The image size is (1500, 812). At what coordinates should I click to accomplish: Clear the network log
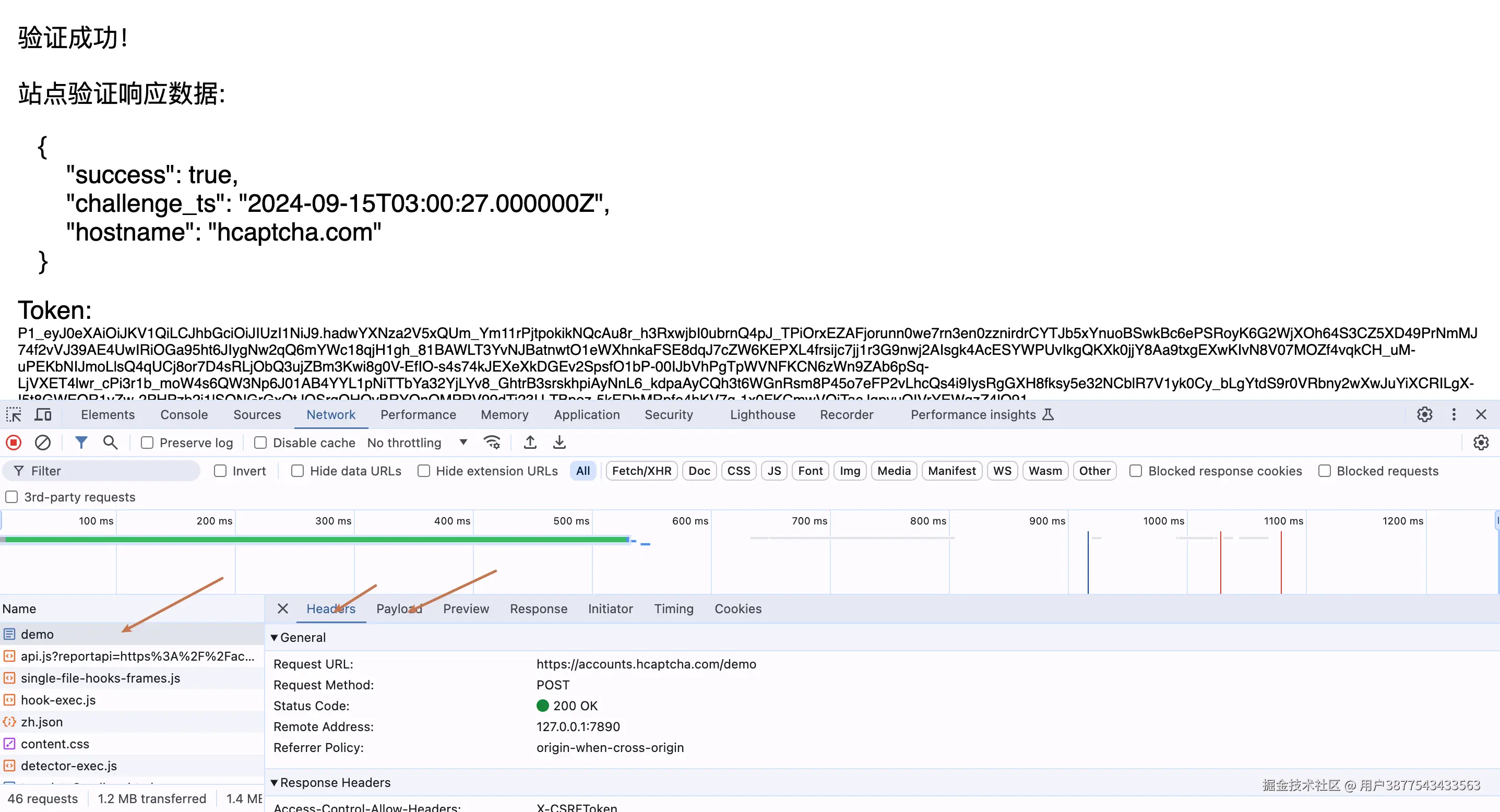(42, 443)
